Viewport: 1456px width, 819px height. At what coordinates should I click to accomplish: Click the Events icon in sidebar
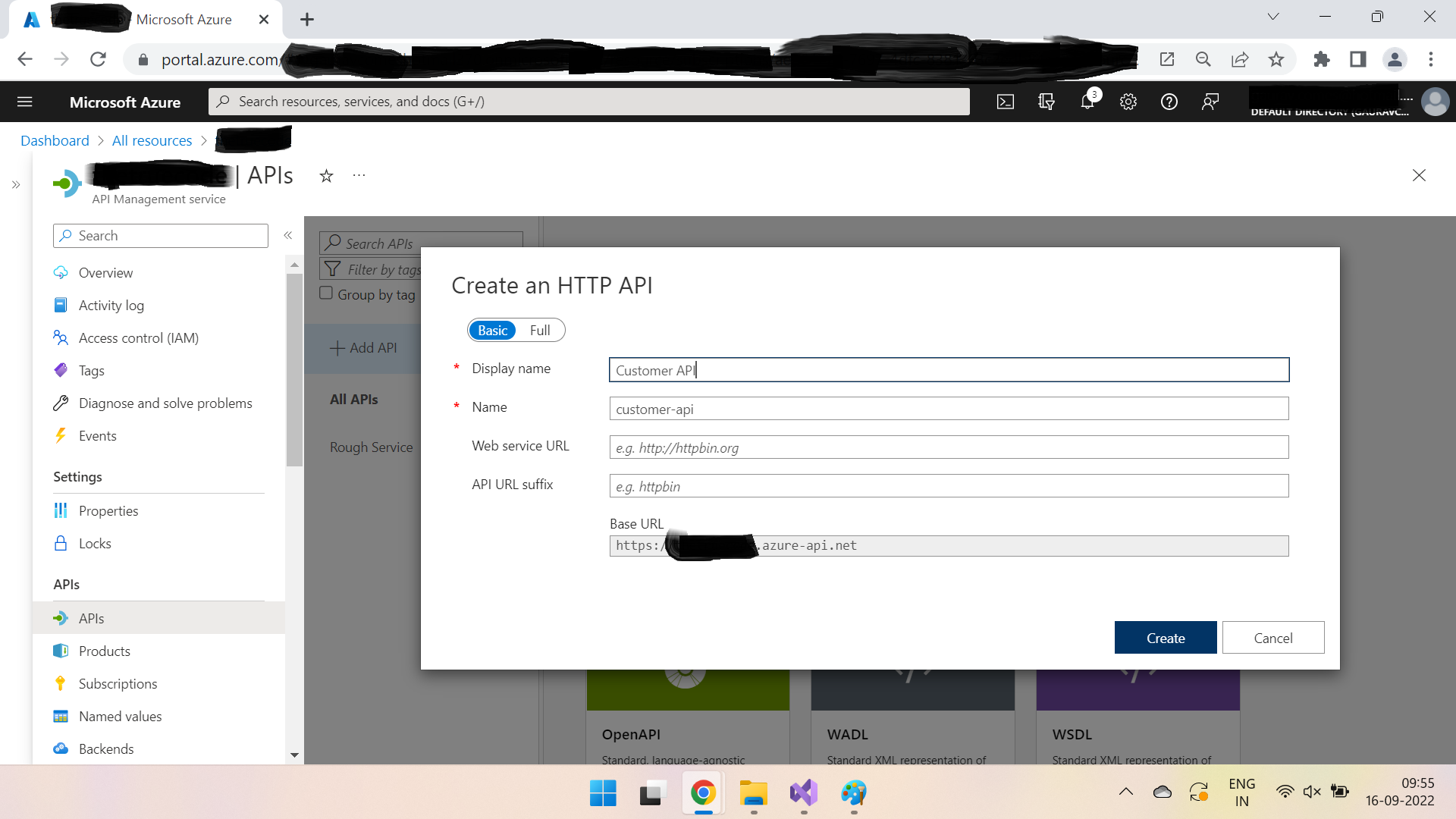point(62,435)
